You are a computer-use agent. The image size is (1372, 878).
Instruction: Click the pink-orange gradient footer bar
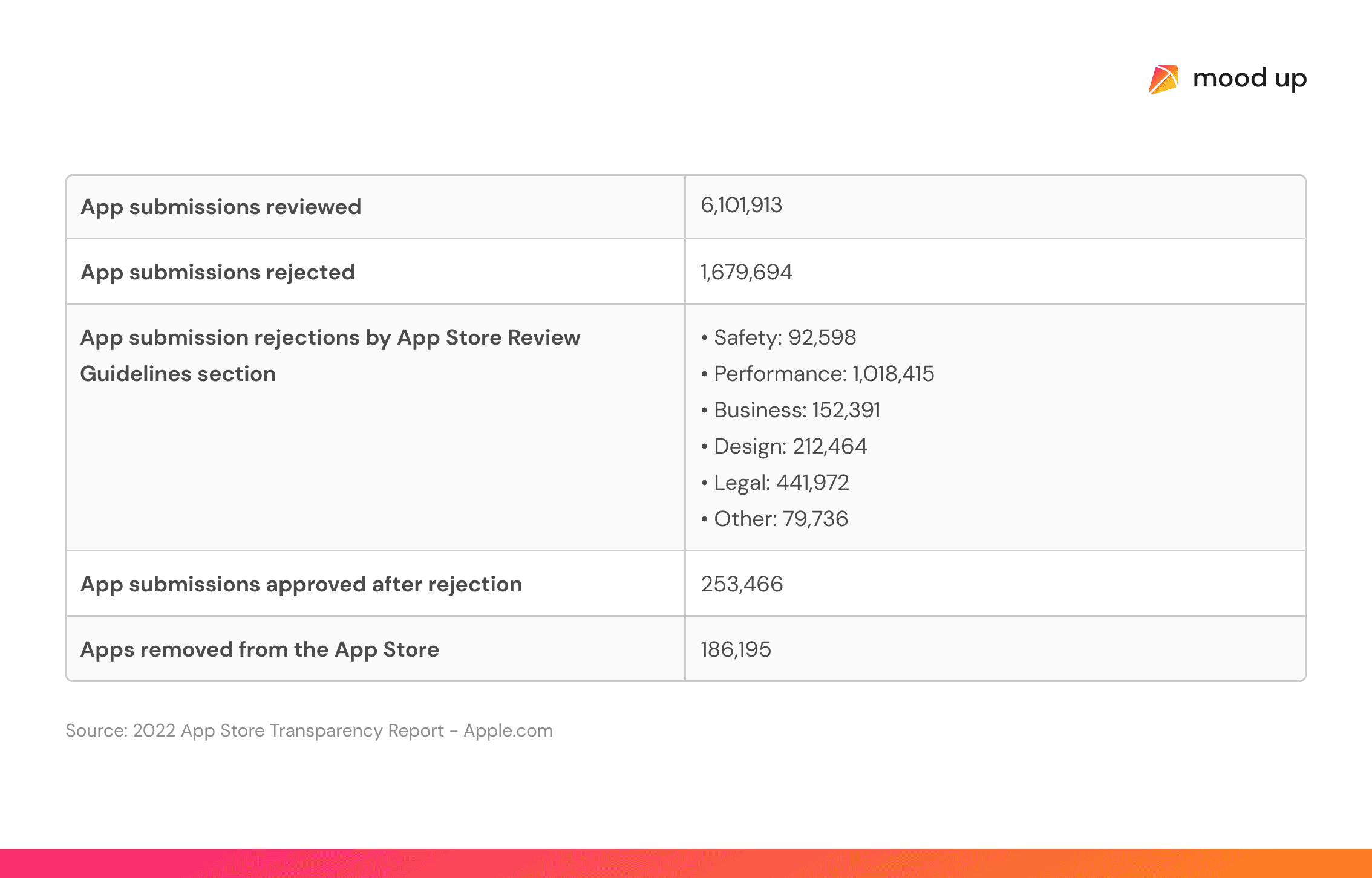686,863
